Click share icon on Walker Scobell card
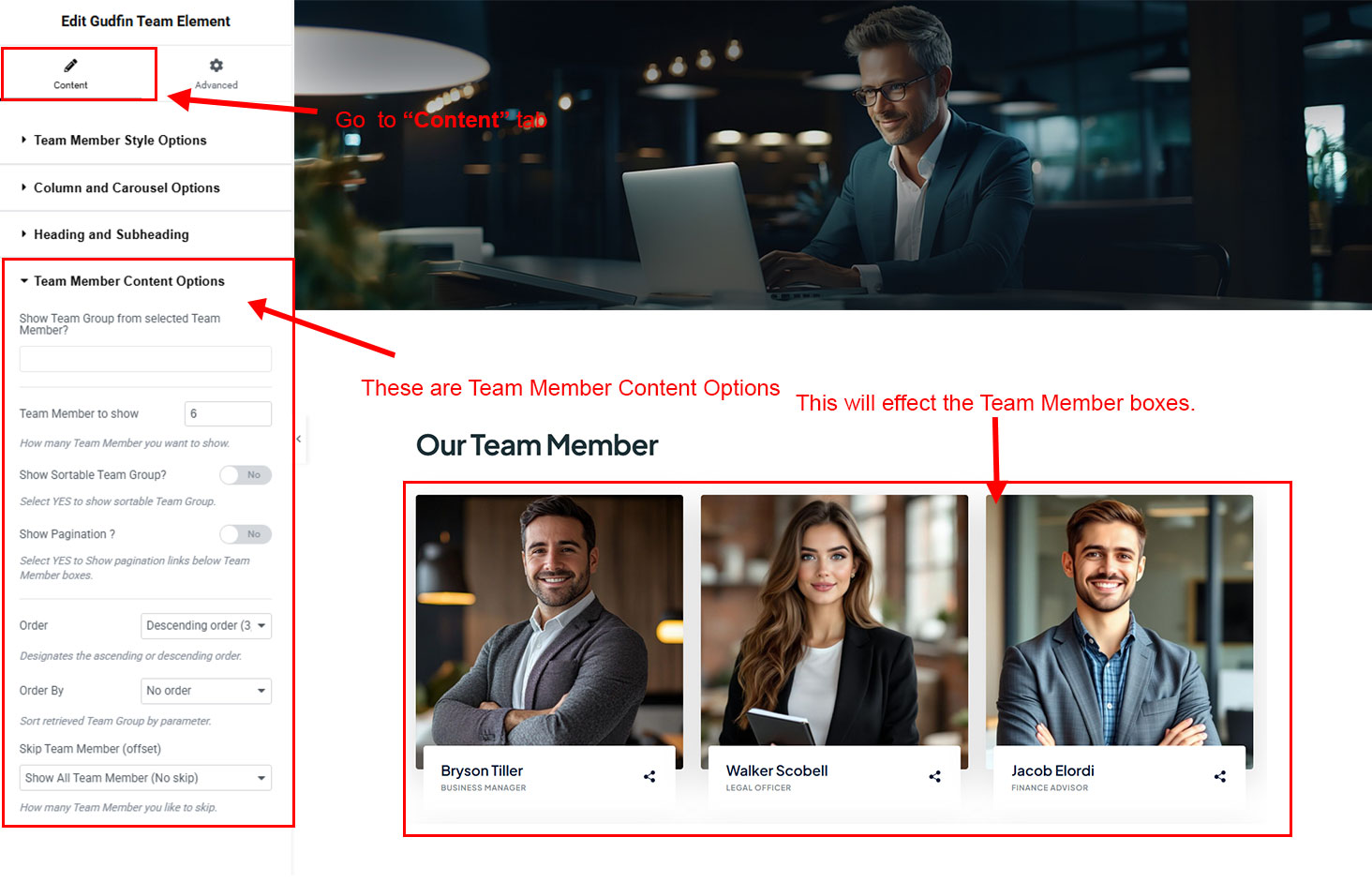1372x882 pixels. pos(934,776)
